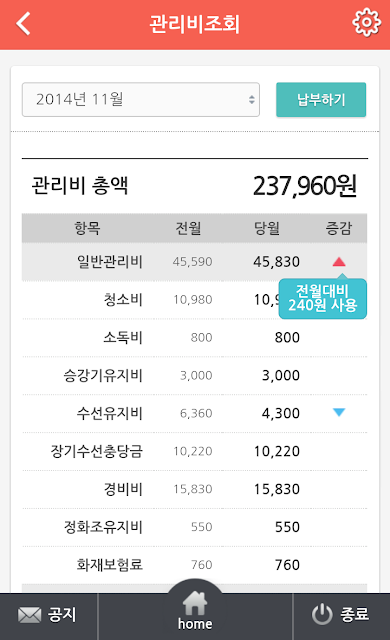Image resolution: width=390 pixels, height=640 pixels.
Task: Open the 공지 notices tab
Action: coord(48,616)
